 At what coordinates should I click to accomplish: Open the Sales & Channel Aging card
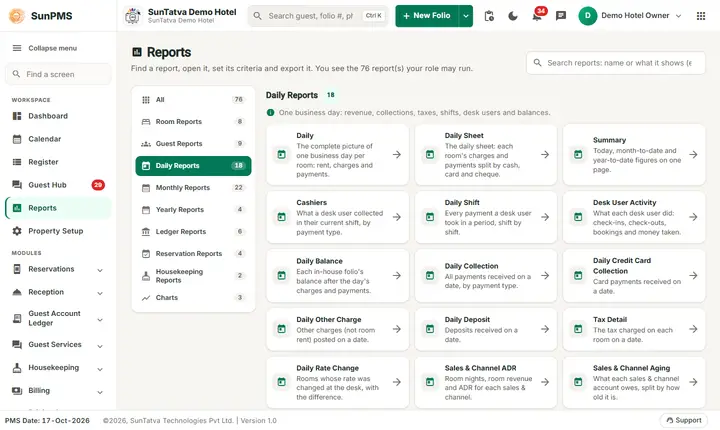634,382
